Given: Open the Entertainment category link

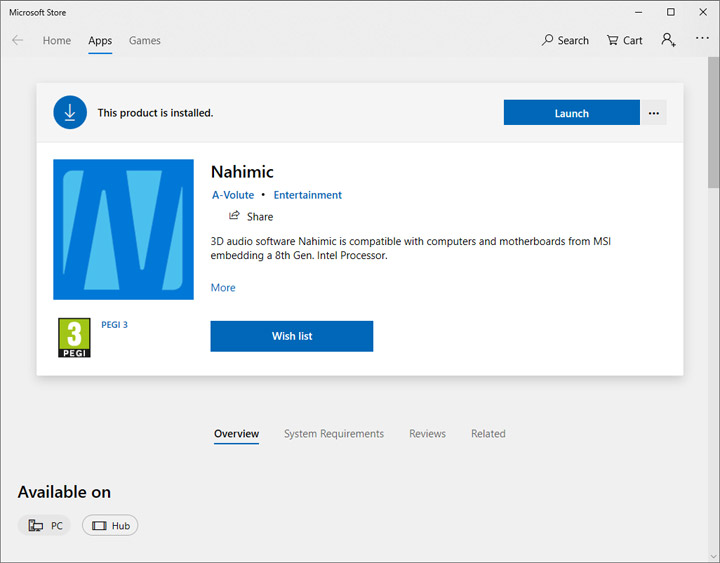Looking at the screenshot, I should coord(308,195).
